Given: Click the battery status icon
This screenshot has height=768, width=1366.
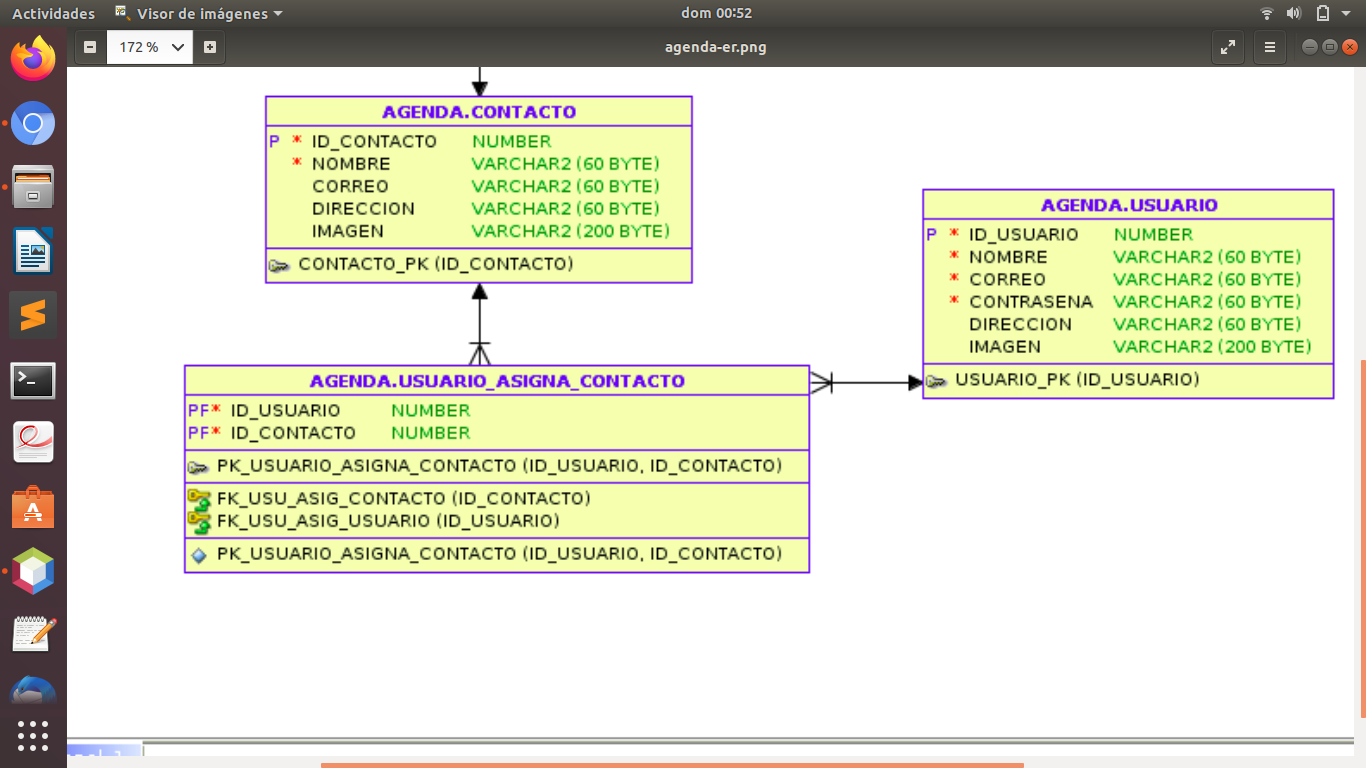Looking at the screenshot, I should (1323, 13).
